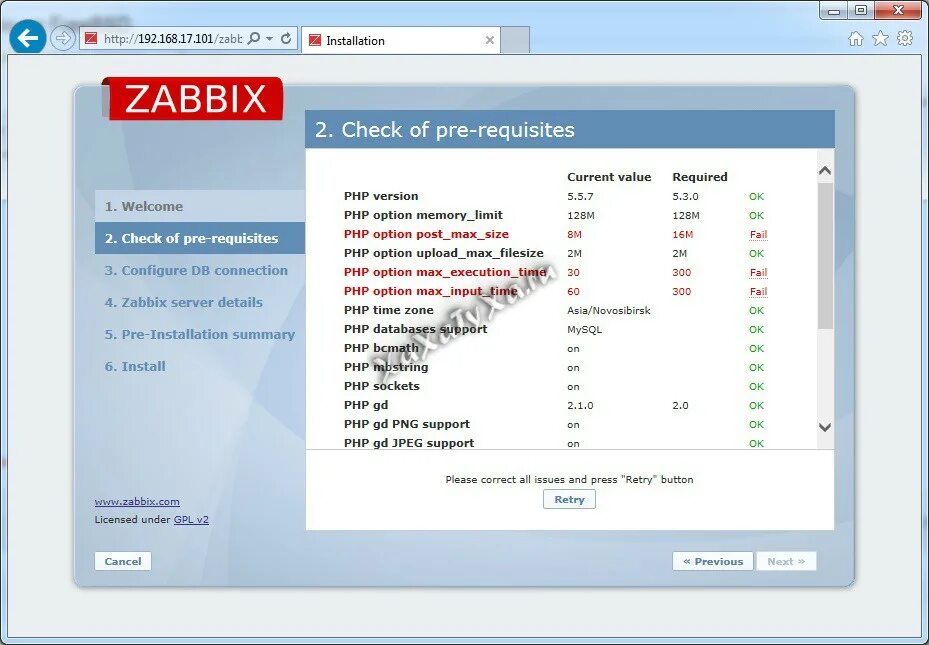Click 'Asia/Novosibirsk' time zone value
This screenshot has height=645, width=929.
(x=608, y=310)
